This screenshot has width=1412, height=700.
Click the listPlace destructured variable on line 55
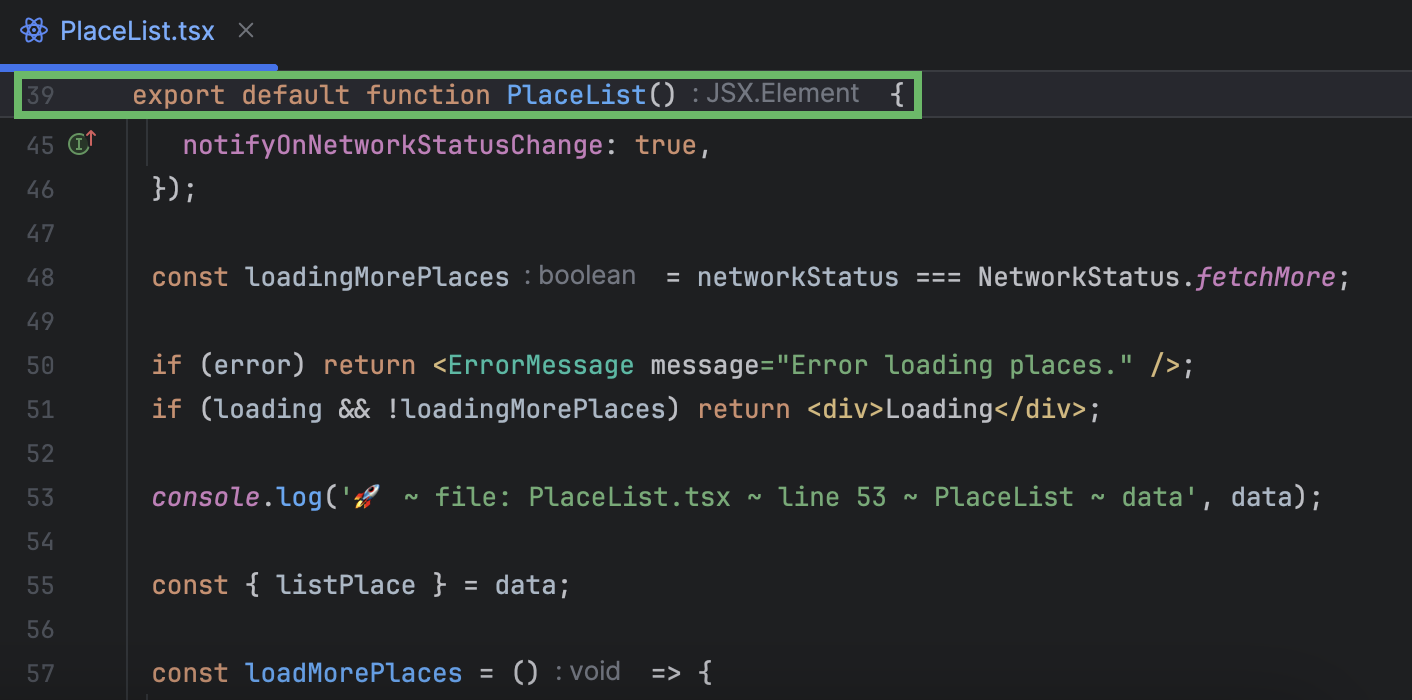click(345, 585)
